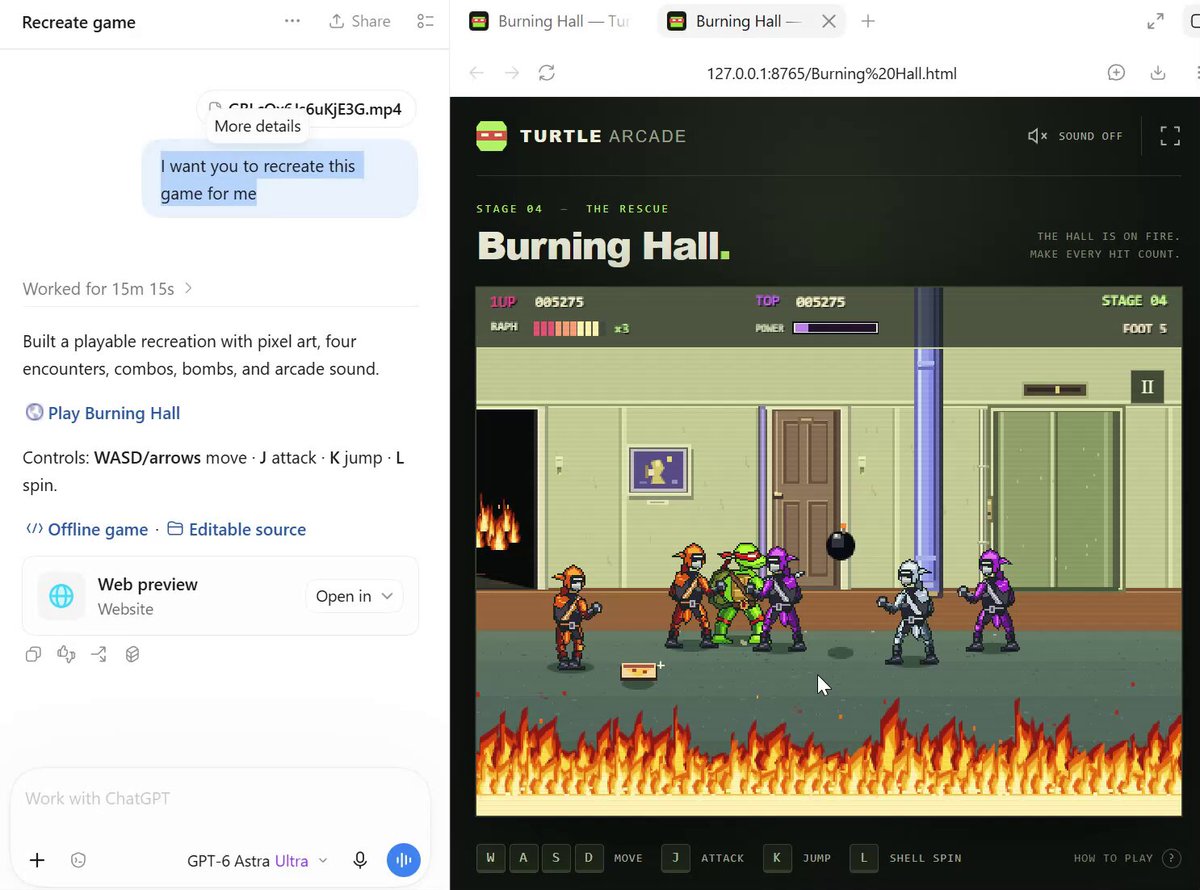
Task: Open the Offline game link
Action: (87, 530)
